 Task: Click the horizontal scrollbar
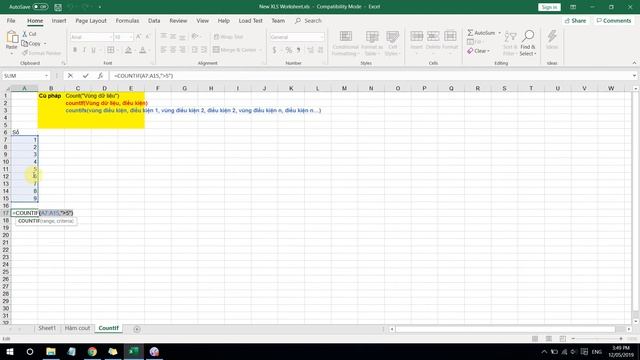click(505, 329)
